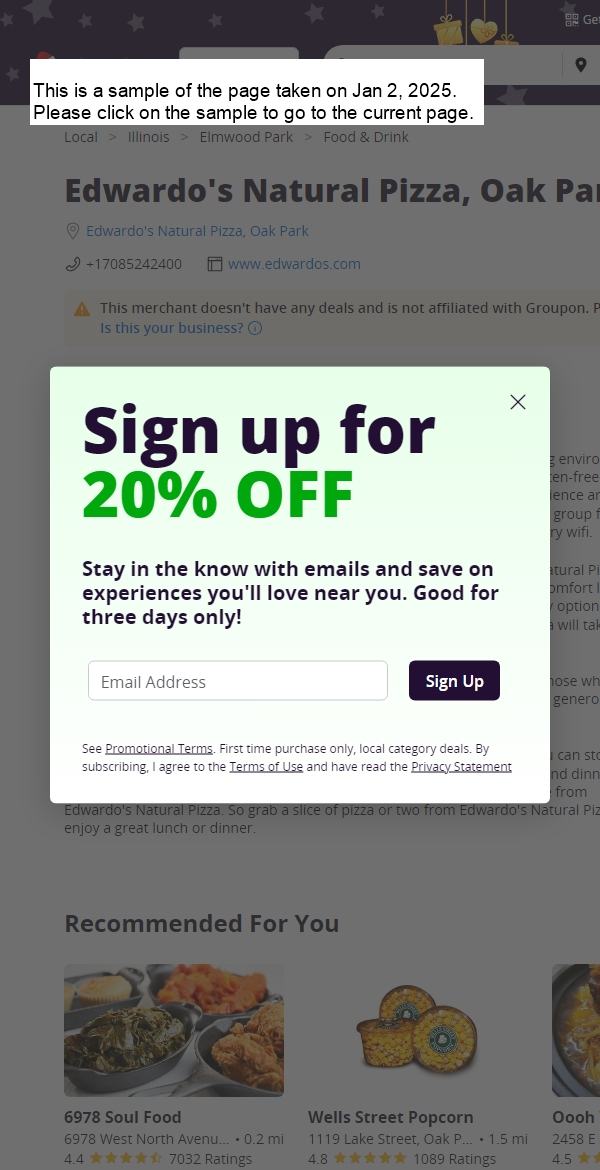
Task: Go to the Elmwood Park breadcrumb
Action: click(x=246, y=137)
